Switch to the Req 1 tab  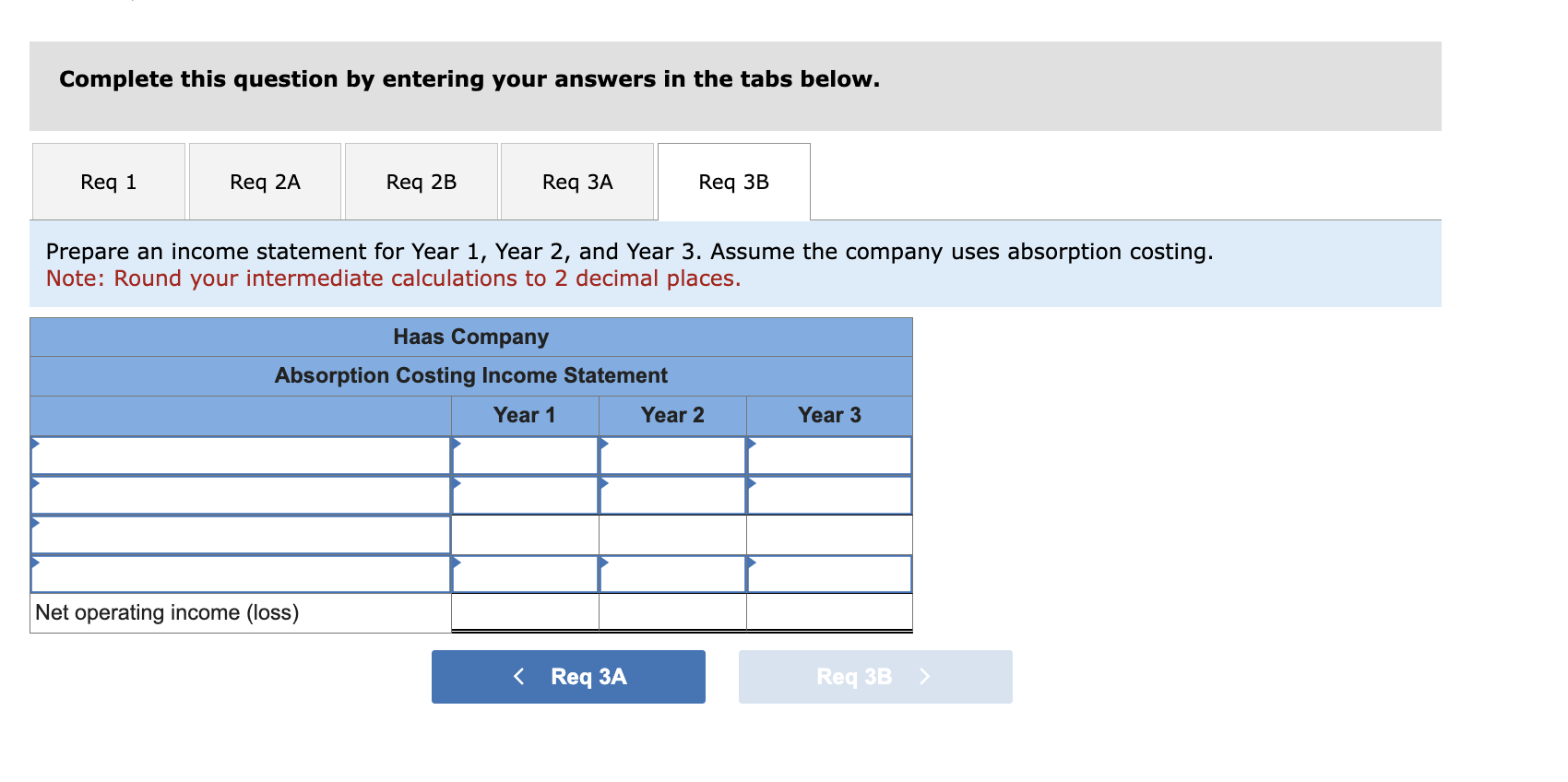point(107,181)
